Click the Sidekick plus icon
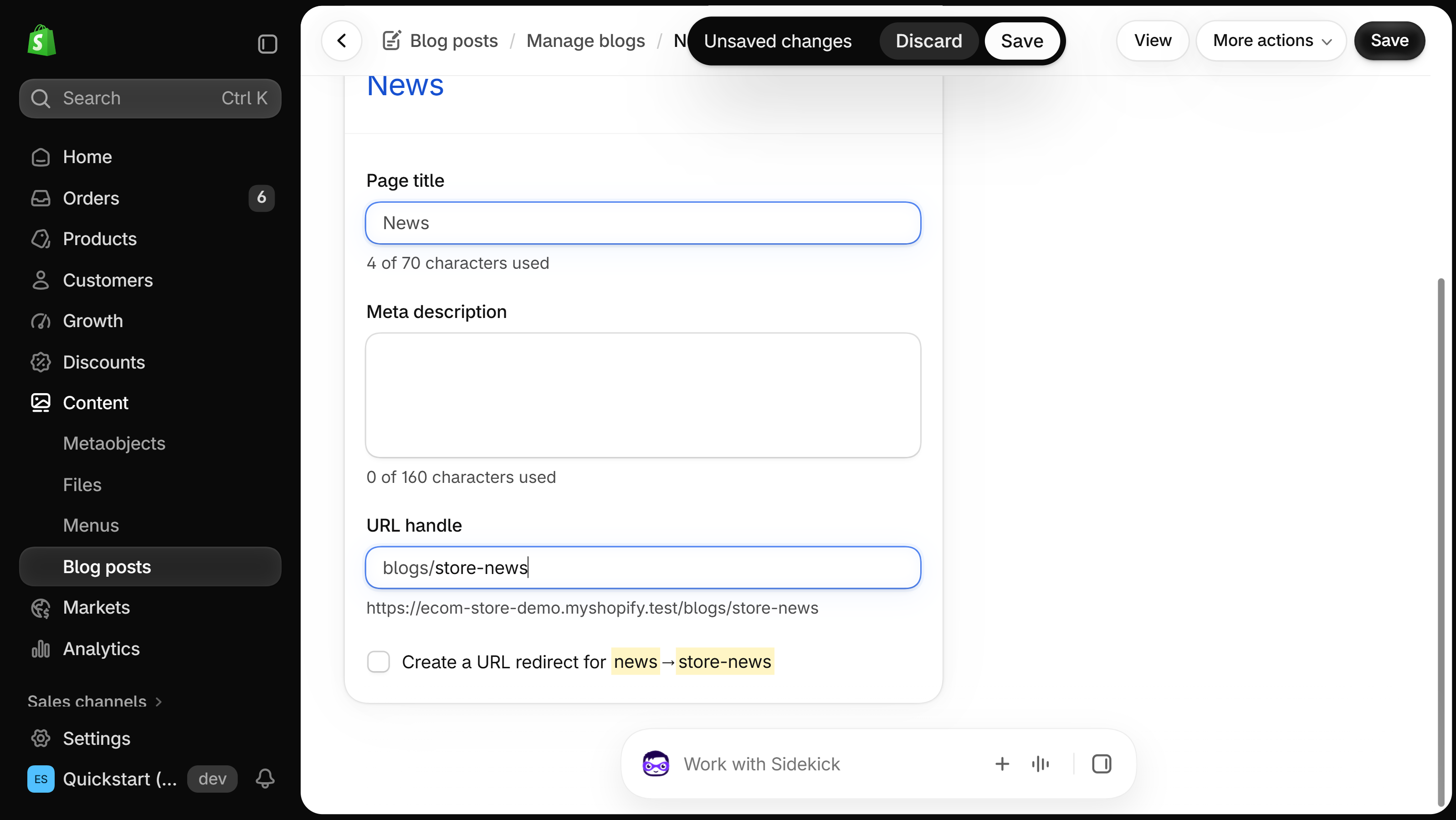 (1002, 764)
